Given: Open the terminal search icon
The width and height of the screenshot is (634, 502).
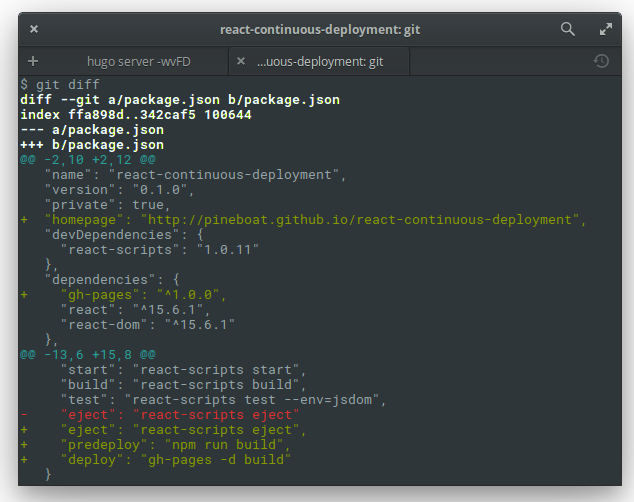Looking at the screenshot, I should (568, 29).
